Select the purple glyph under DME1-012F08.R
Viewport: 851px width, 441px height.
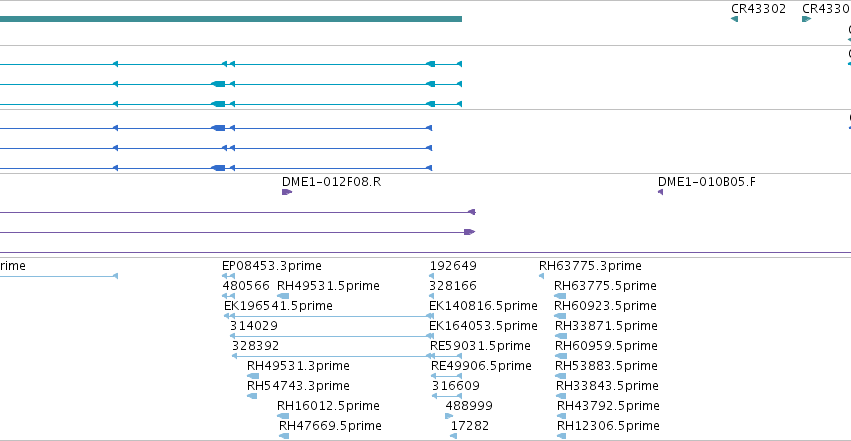[287, 192]
